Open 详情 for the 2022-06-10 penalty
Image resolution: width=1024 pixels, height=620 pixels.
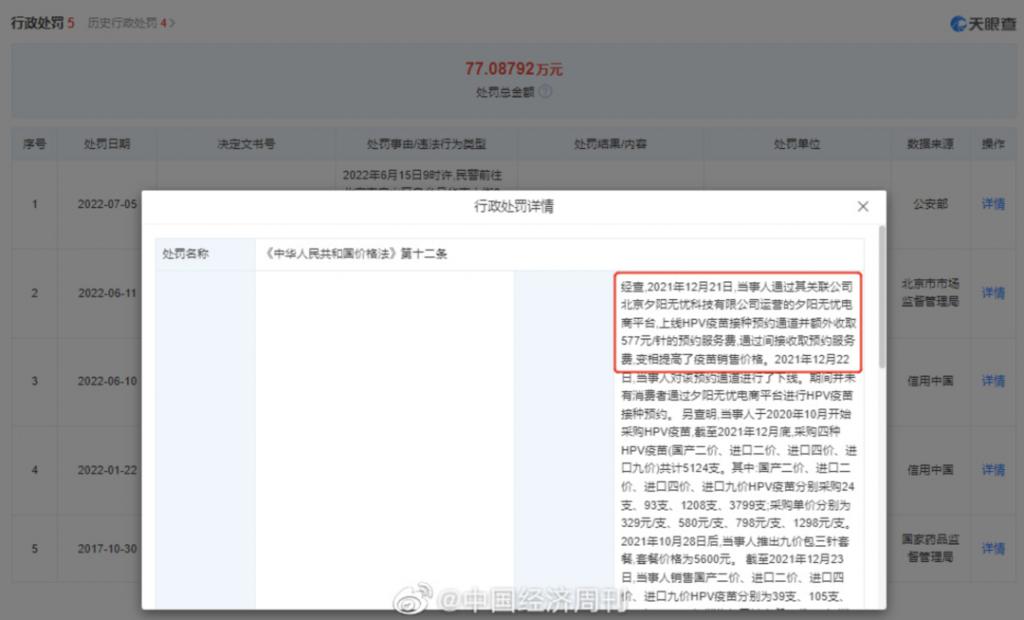pyautogui.click(x=992, y=381)
